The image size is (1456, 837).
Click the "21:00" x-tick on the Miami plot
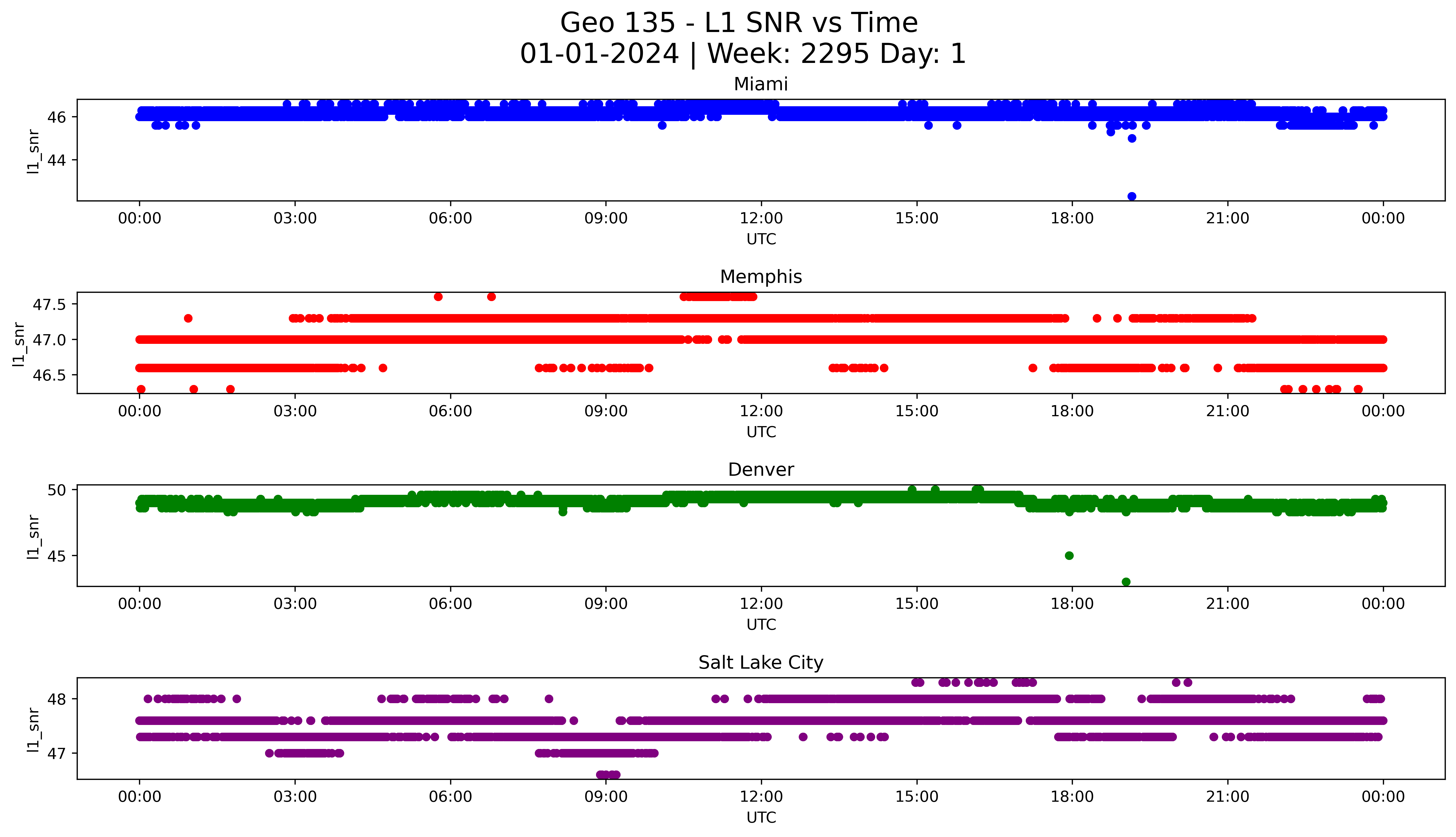click(x=1227, y=219)
